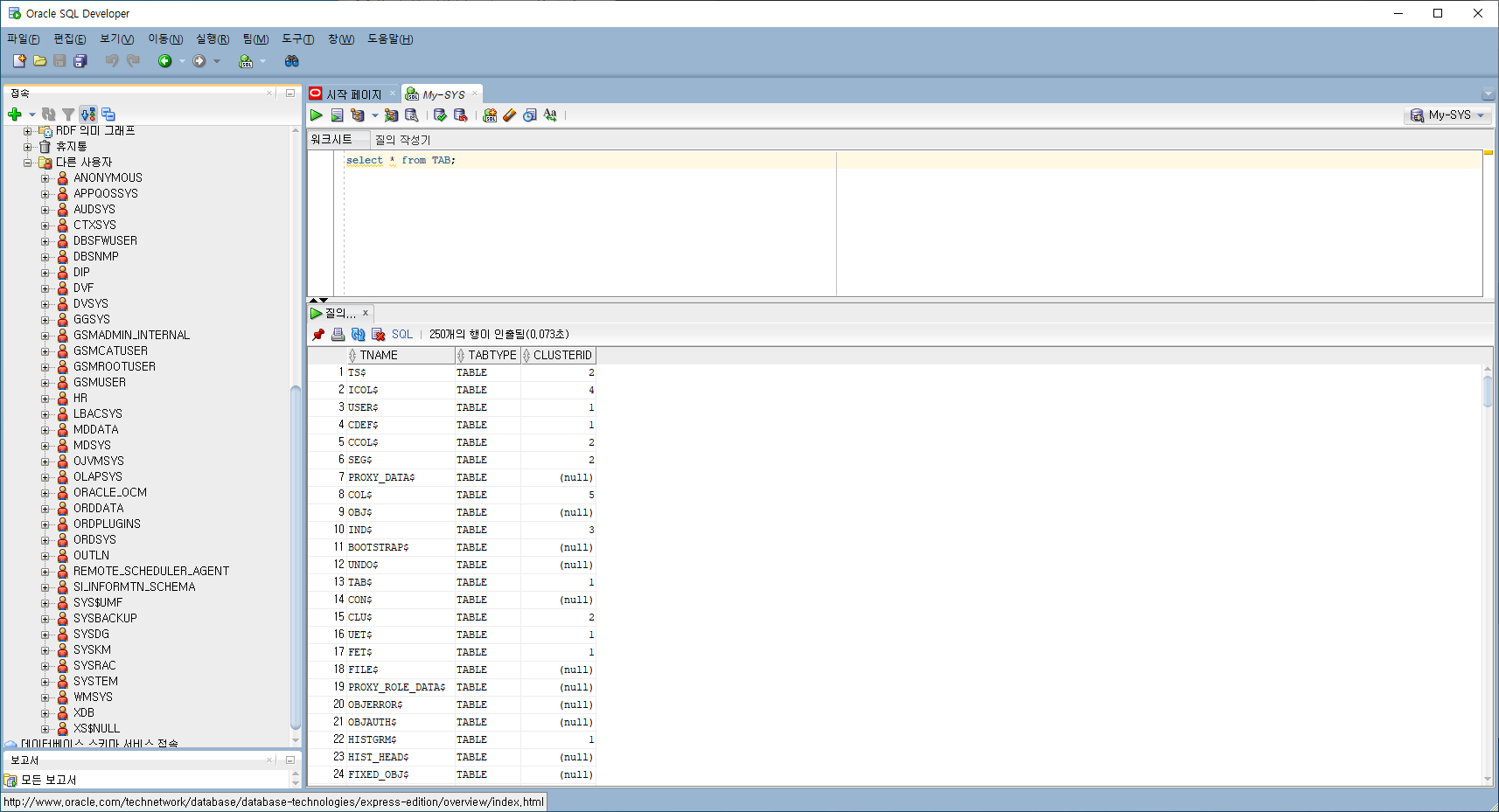Click the SQL link in result toolbar
This screenshot has width=1499, height=812.
[x=402, y=335]
